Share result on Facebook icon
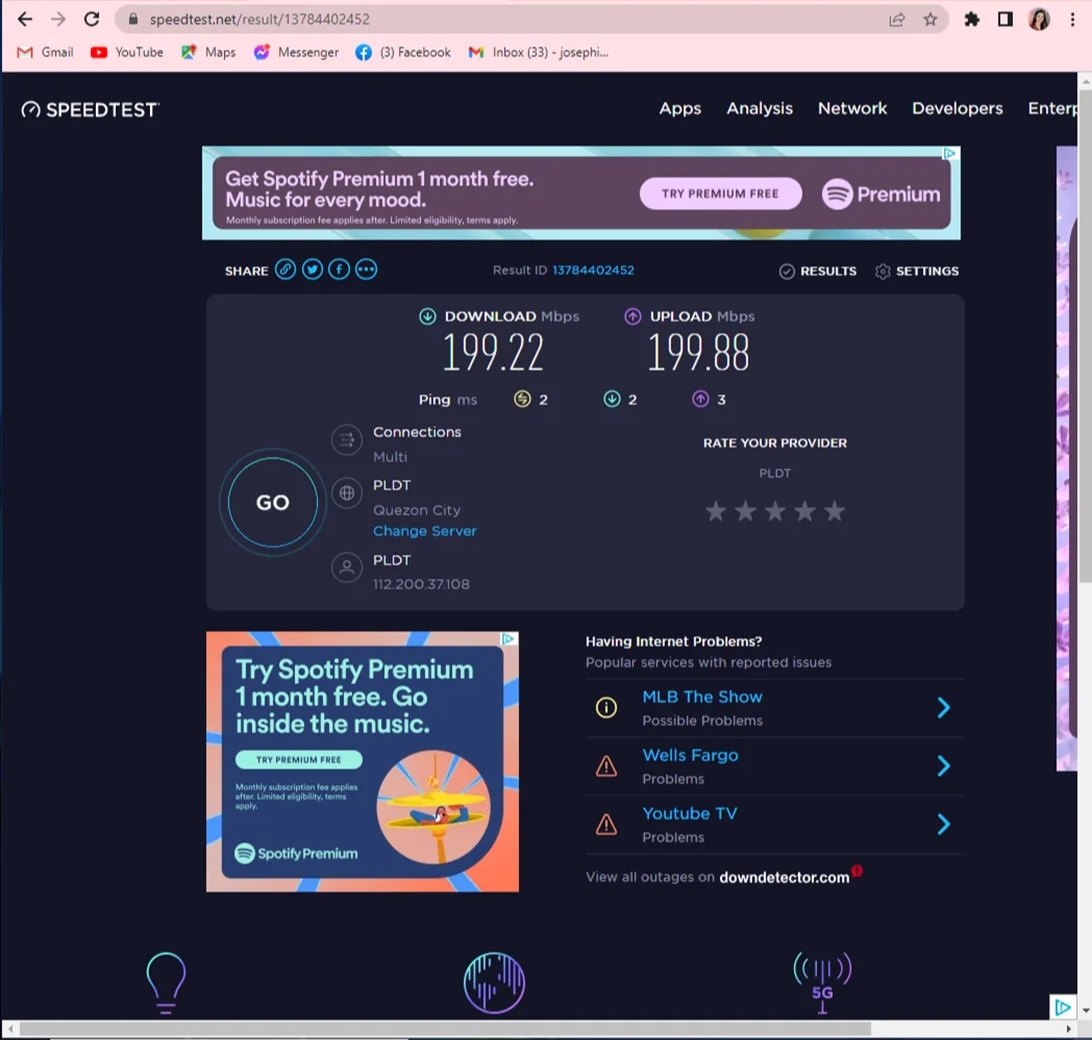 [x=339, y=270]
